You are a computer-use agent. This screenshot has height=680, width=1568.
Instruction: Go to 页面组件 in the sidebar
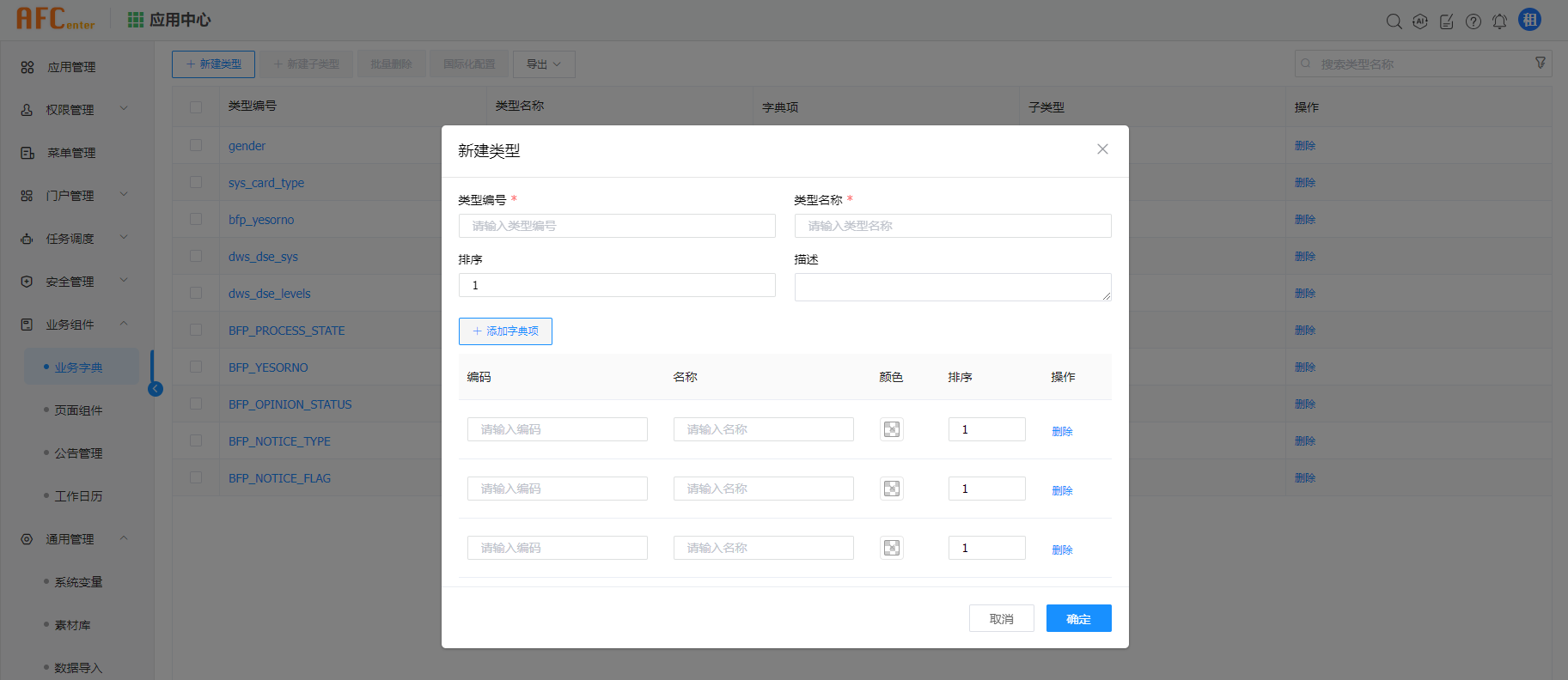coord(78,410)
